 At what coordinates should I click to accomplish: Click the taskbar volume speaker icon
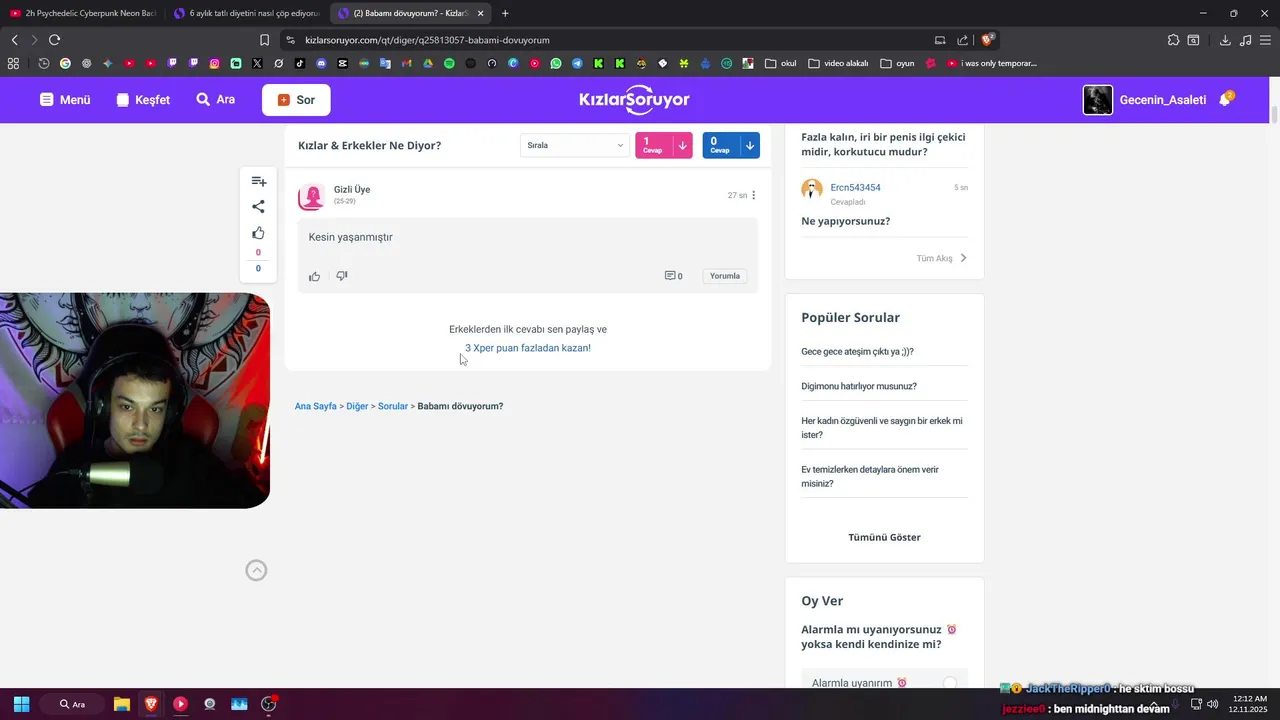tap(1213, 704)
